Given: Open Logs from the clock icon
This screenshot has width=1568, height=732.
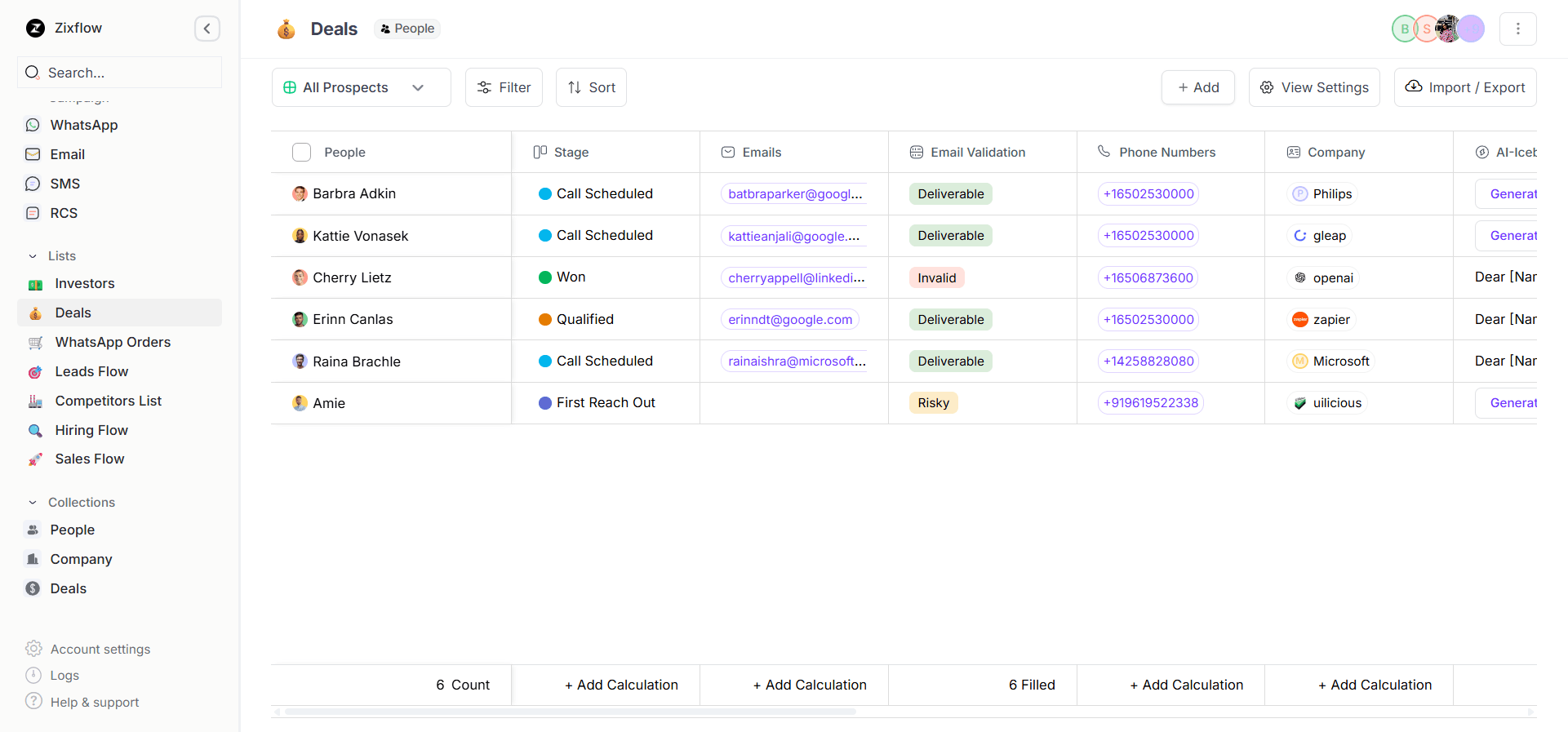Looking at the screenshot, I should pos(33,675).
